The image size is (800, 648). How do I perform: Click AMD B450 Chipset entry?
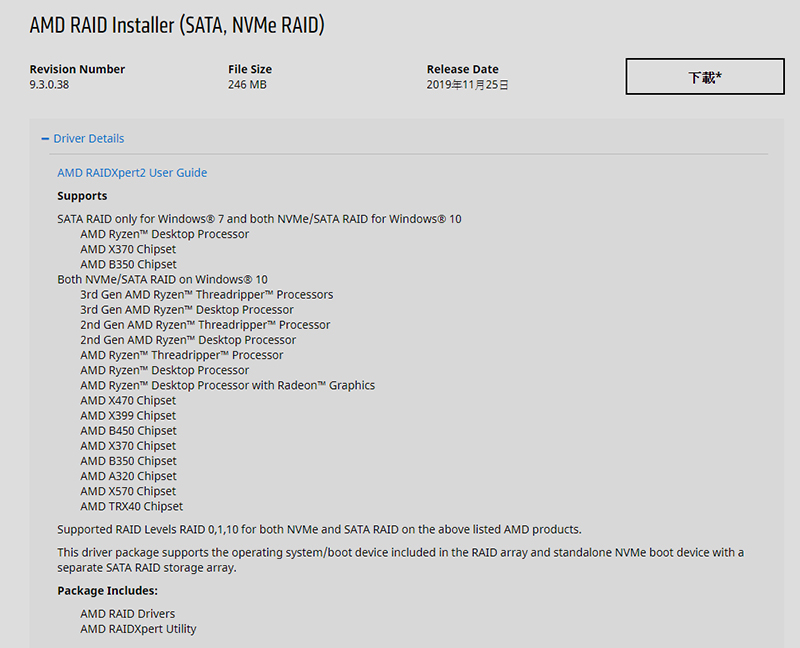(129, 431)
